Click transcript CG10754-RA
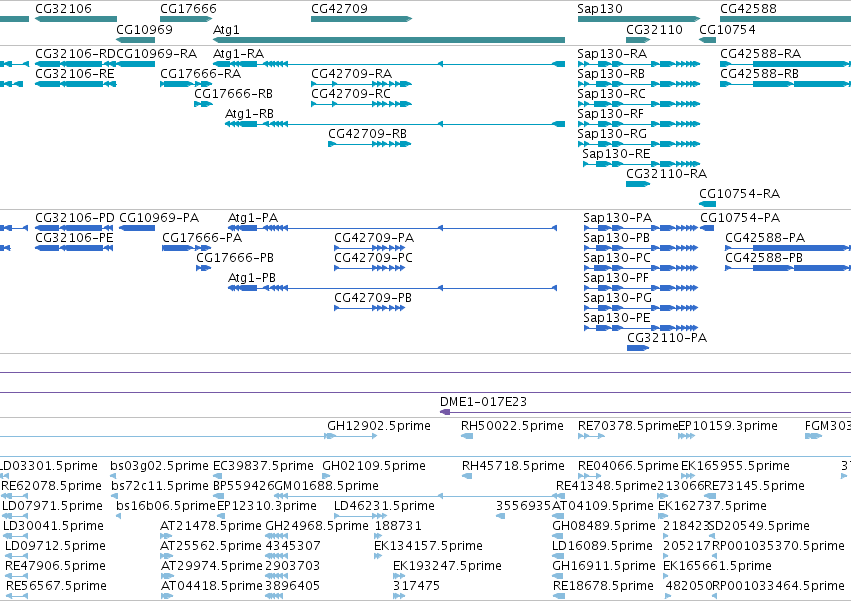851x601 pixels. pyautogui.click(x=708, y=204)
